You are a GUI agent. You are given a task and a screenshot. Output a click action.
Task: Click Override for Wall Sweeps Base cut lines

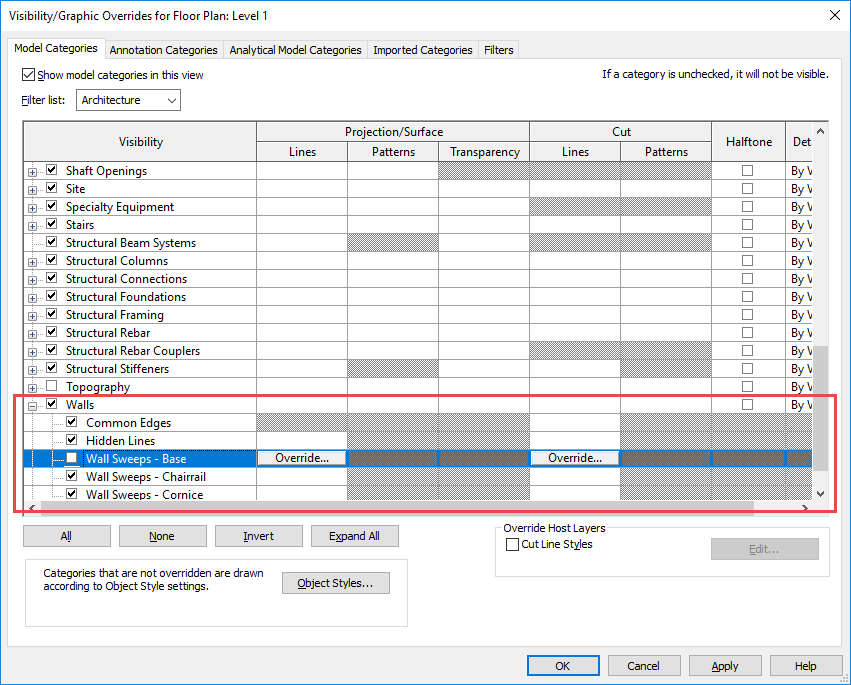point(575,458)
